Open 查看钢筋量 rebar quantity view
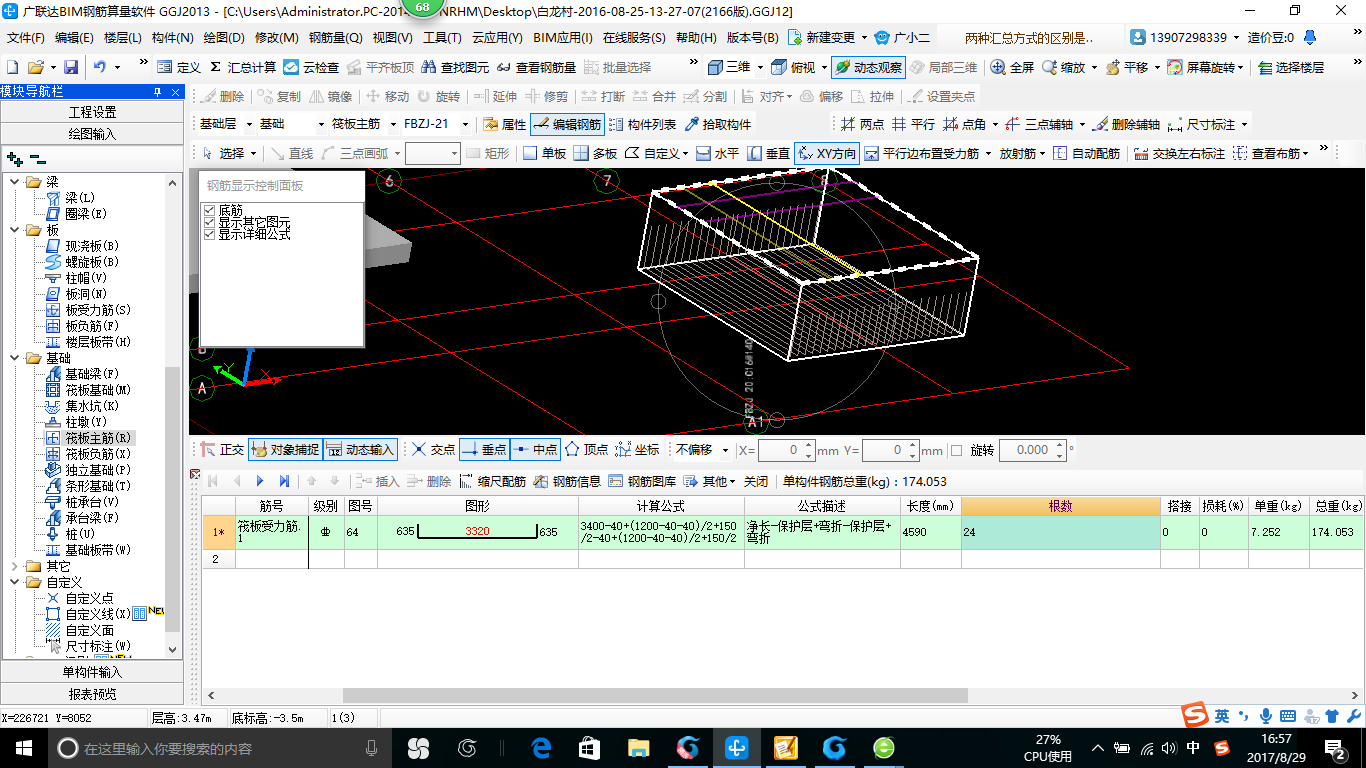1366x768 pixels. [536, 67]
